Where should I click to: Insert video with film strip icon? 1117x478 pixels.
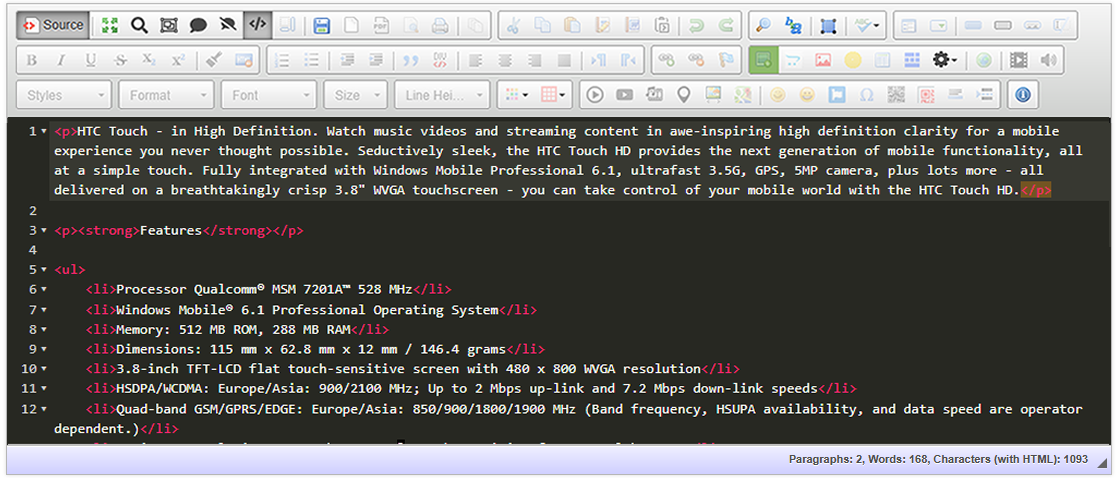pos(1019,61)
